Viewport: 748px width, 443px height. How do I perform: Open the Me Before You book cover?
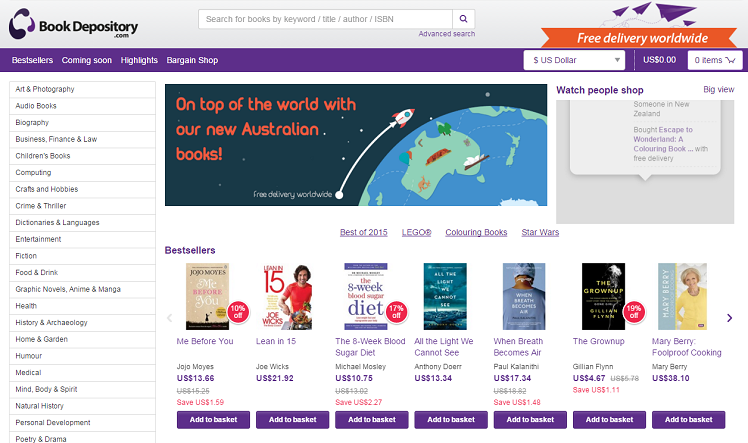pos(207,296)
